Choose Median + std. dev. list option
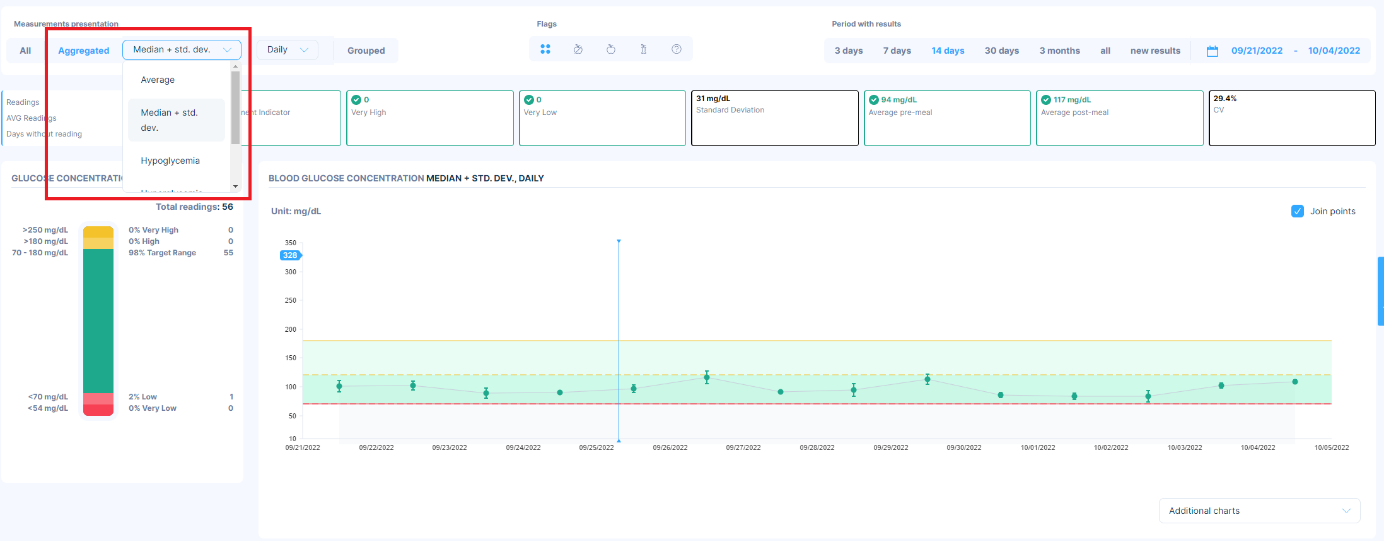This screenshot has height=541, width=1384. click(176, 120)
